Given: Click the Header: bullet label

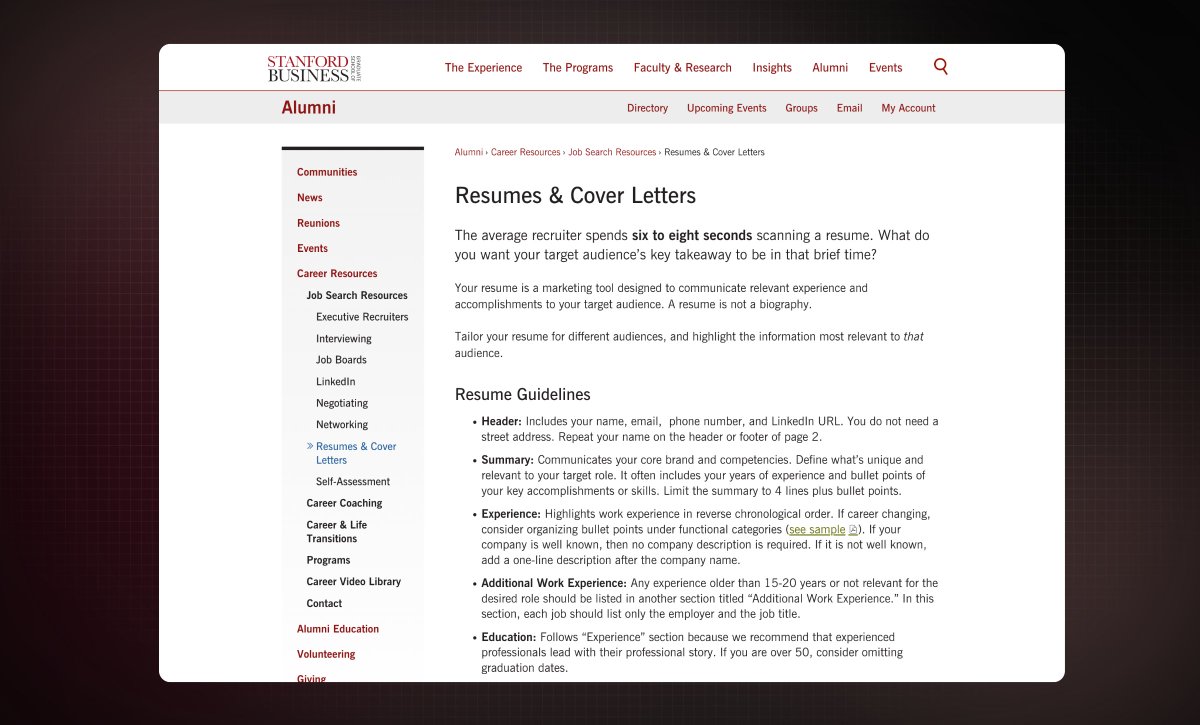Looking at the screenshot, I should click(x=501, y=422).
